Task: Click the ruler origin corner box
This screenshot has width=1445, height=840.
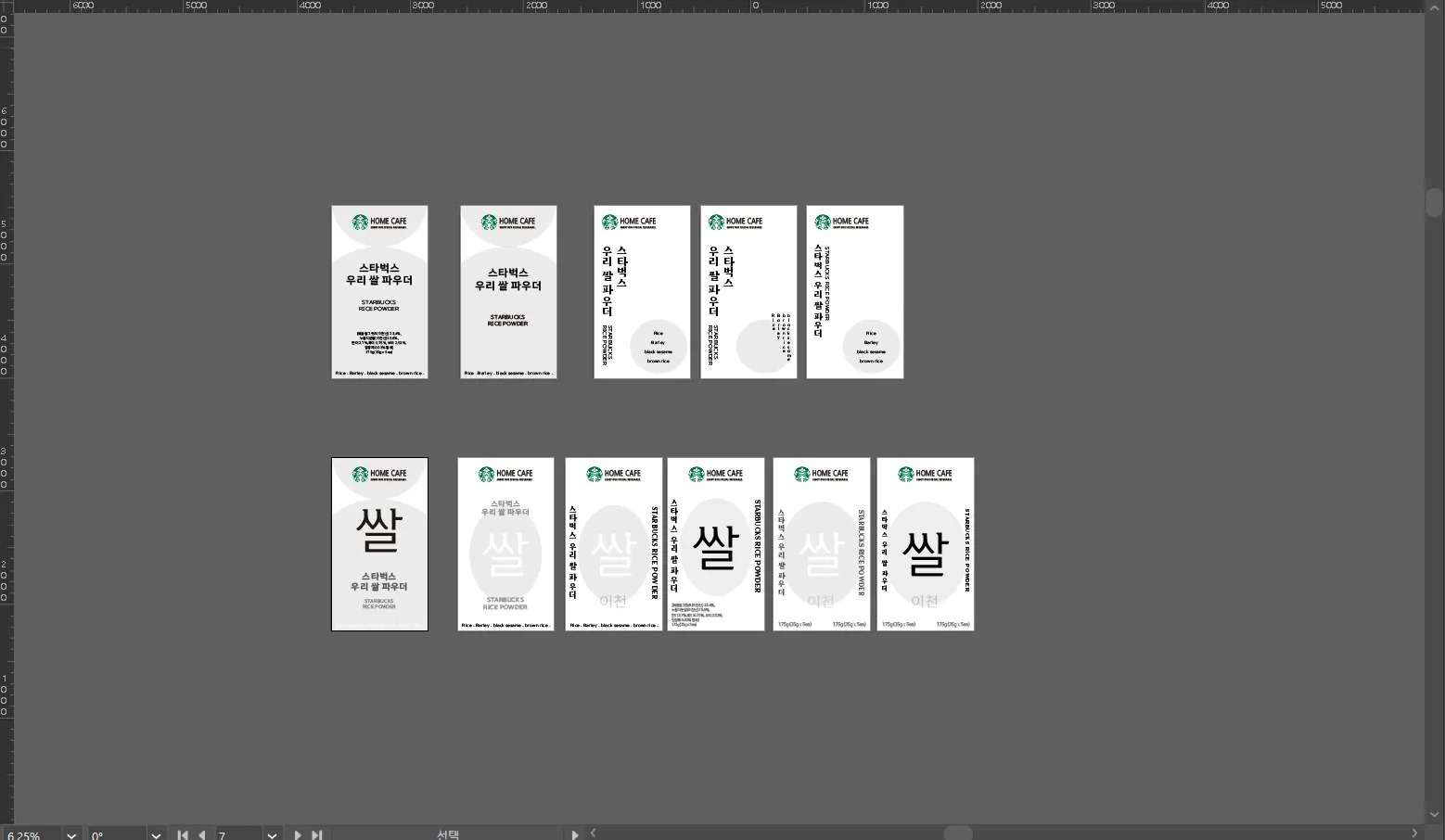Action: pos(6,6)
